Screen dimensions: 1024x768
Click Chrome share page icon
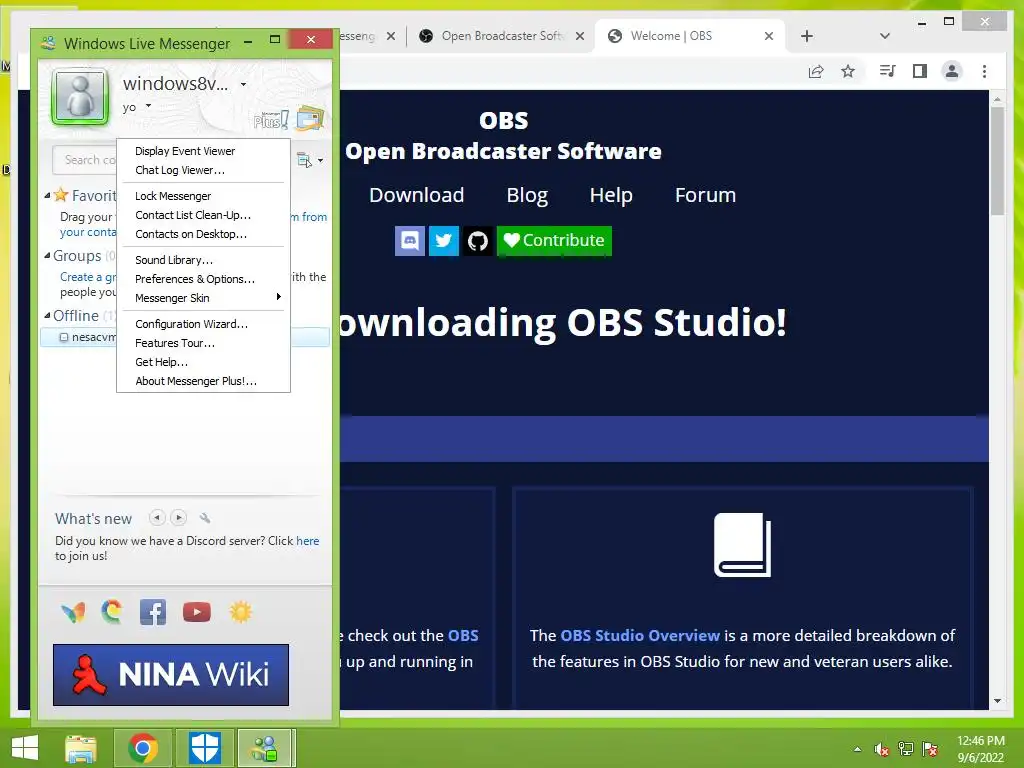816,71
